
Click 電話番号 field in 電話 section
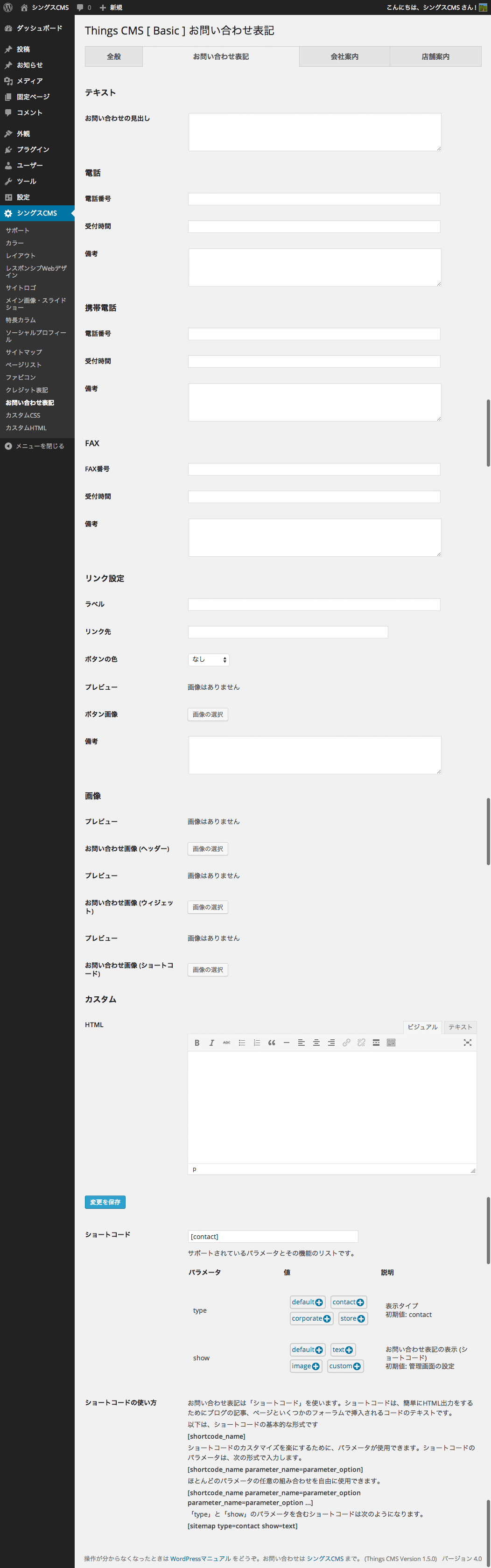[314, 199]
